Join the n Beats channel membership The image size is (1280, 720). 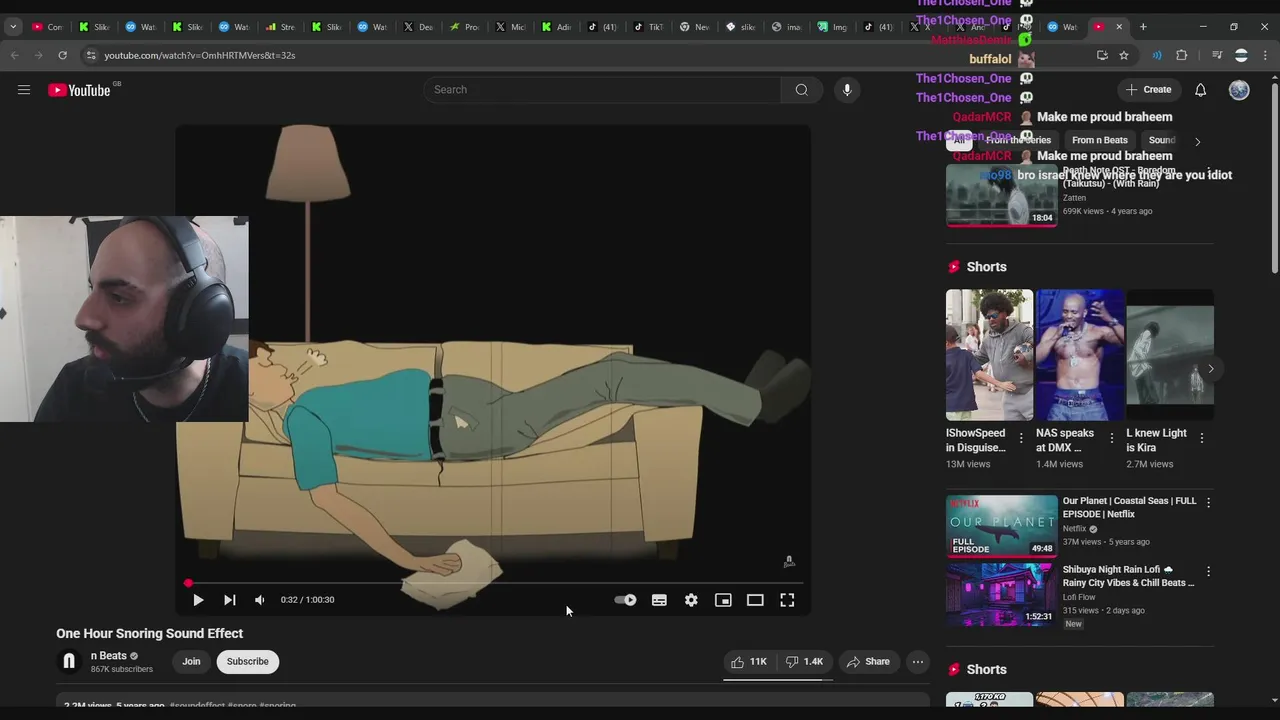pyautogui.click(x=191, y=662)
